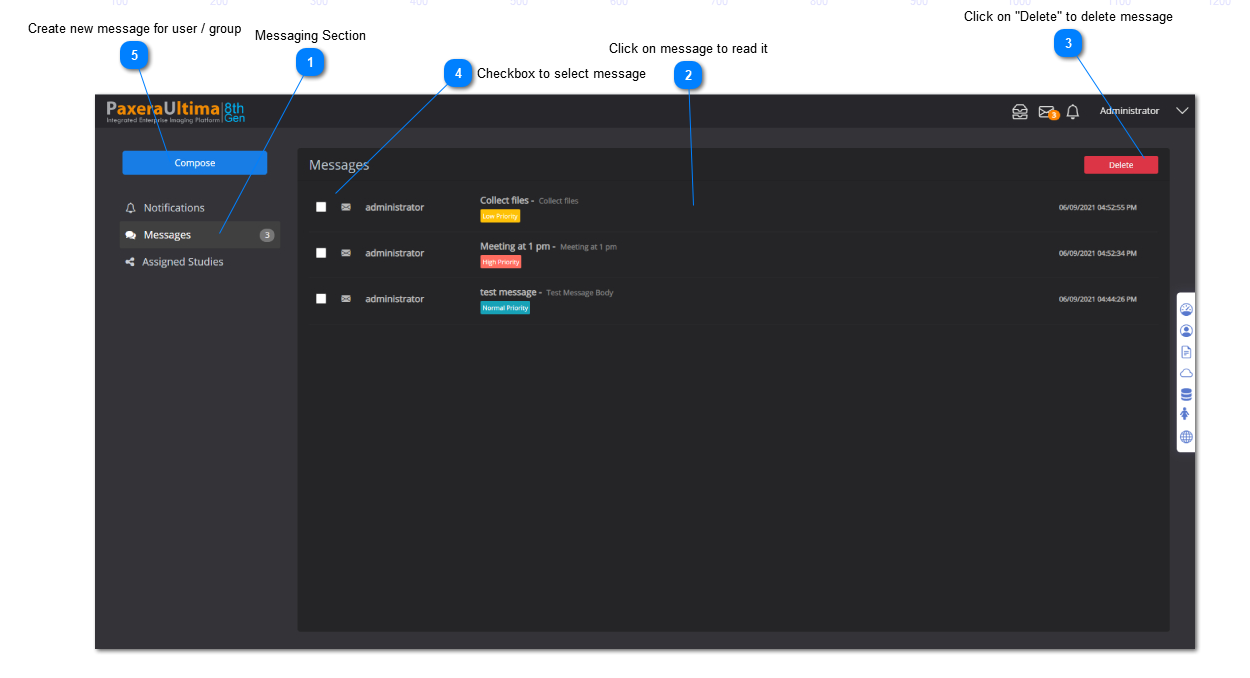Open the Administrator user menu
The height and width of the screenshot is (678, 1250).
click(x=1129, y=111)
